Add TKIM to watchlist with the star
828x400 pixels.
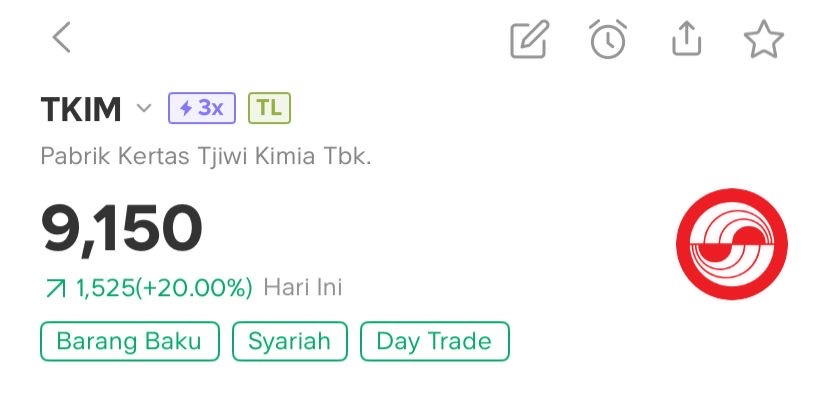tap(764, 39)
